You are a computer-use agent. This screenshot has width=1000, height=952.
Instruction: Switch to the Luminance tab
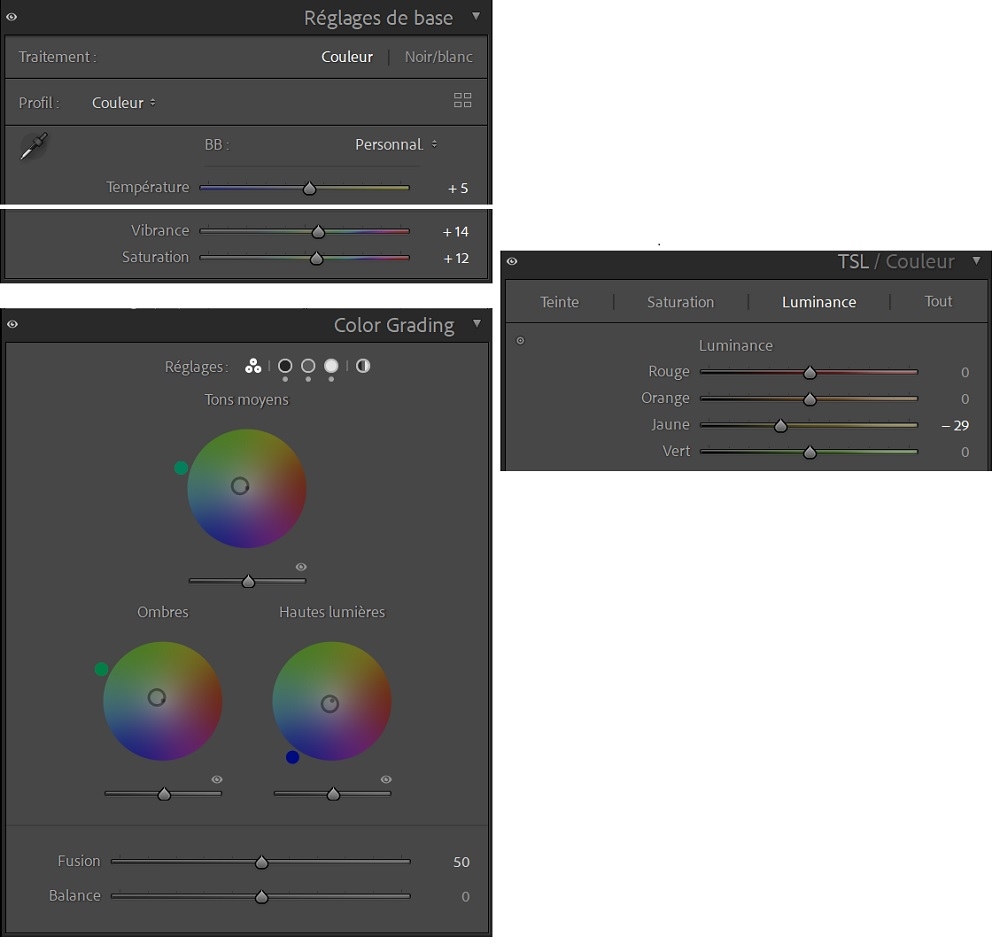(x=819, y=302)
